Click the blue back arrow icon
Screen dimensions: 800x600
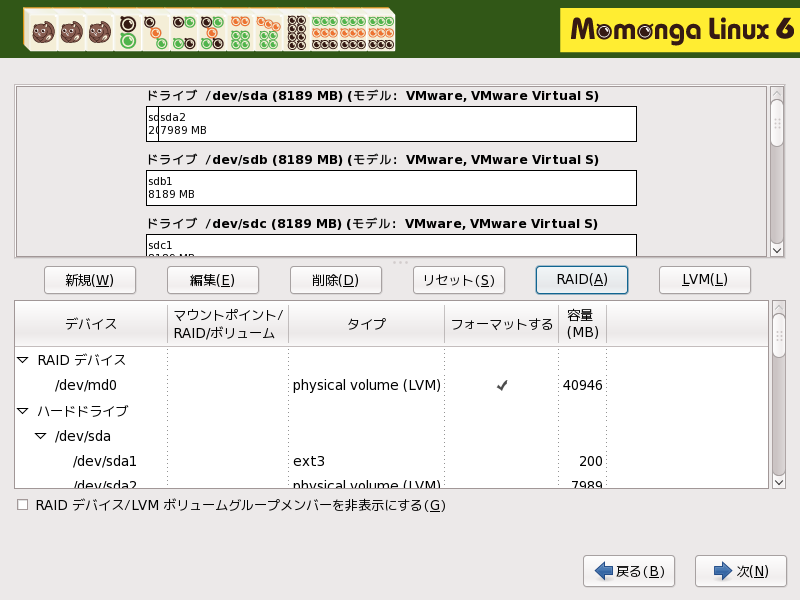[x=604, y=571]
